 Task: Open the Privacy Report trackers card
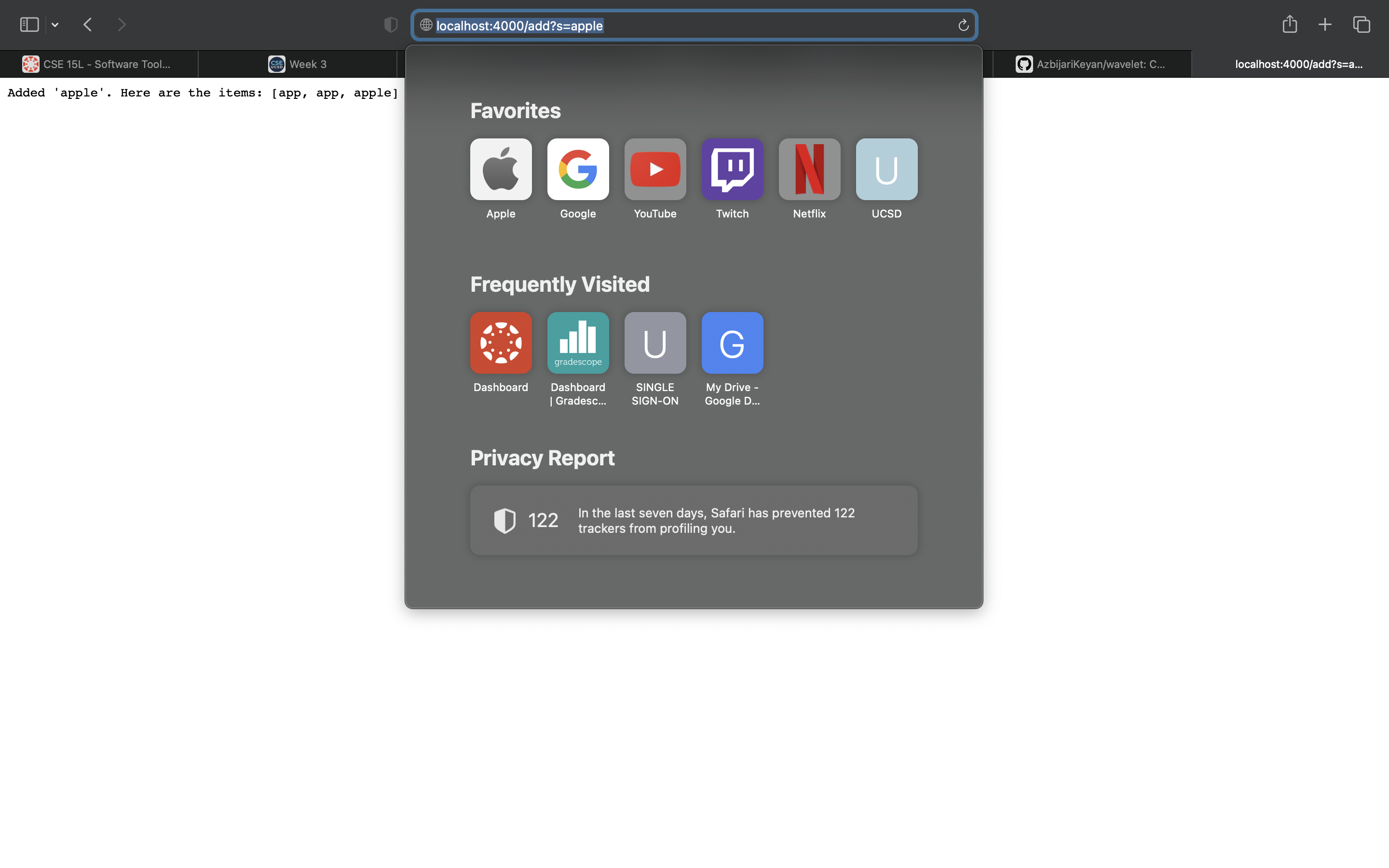(694, 520)
